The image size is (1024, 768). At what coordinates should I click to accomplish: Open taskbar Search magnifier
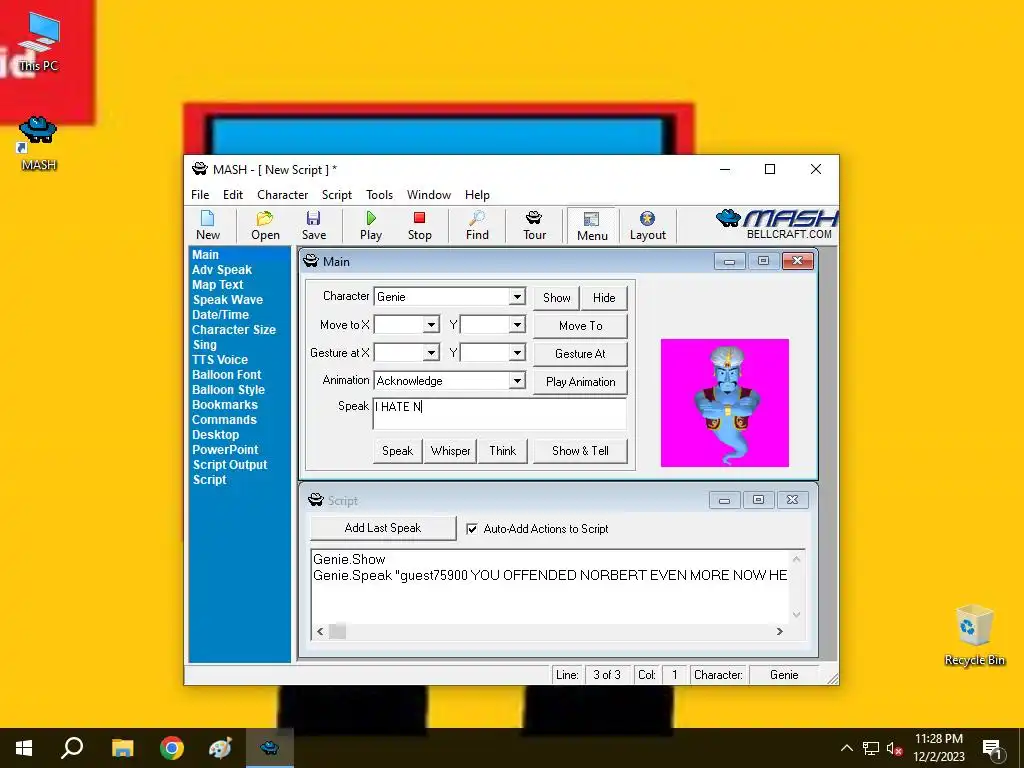pos(72,748)
